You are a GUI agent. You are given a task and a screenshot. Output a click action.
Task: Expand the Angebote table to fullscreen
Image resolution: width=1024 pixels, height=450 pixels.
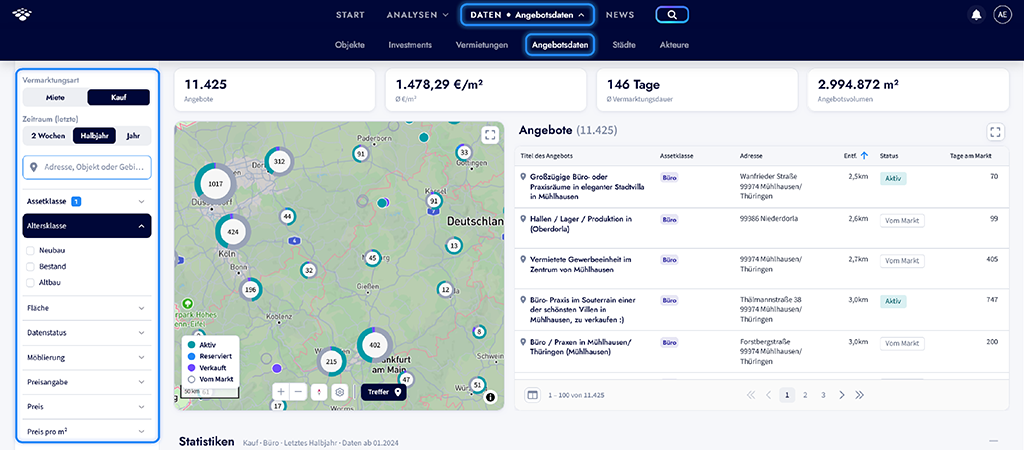[995, 133]
